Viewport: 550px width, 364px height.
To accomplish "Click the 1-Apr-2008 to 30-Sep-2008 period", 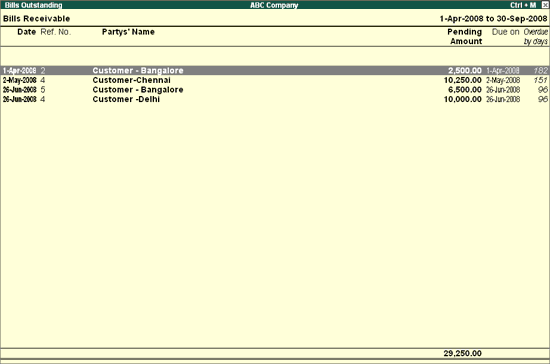I will point(494,19).
